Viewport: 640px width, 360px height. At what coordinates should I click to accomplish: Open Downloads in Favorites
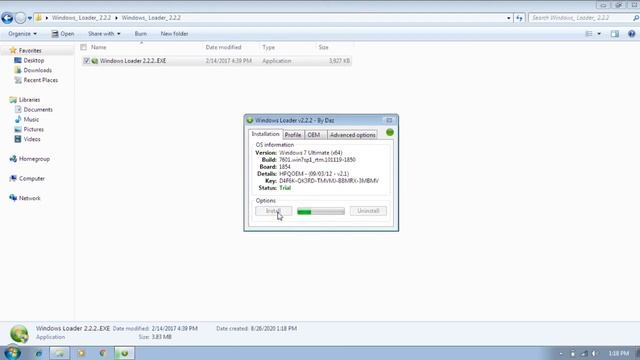(38, 70)
